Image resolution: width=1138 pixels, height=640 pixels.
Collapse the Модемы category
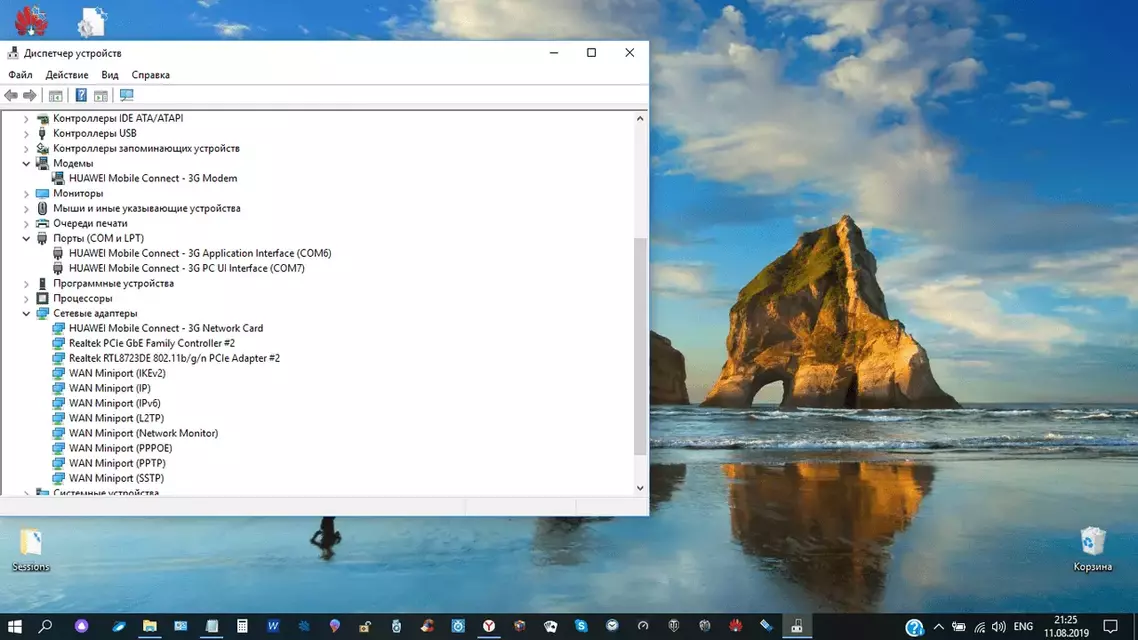click(x=27, y=163)
